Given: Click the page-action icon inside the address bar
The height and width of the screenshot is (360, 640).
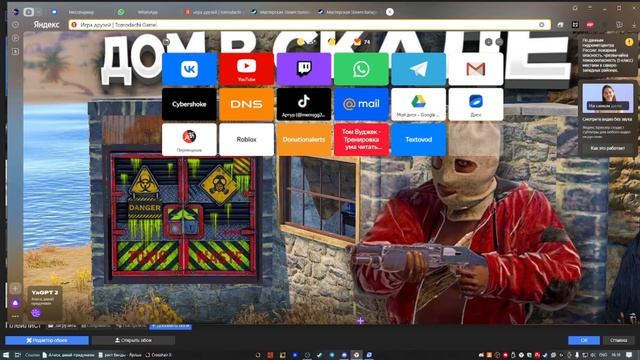Looking at the screenshot, I should click(x=542, y=25).
